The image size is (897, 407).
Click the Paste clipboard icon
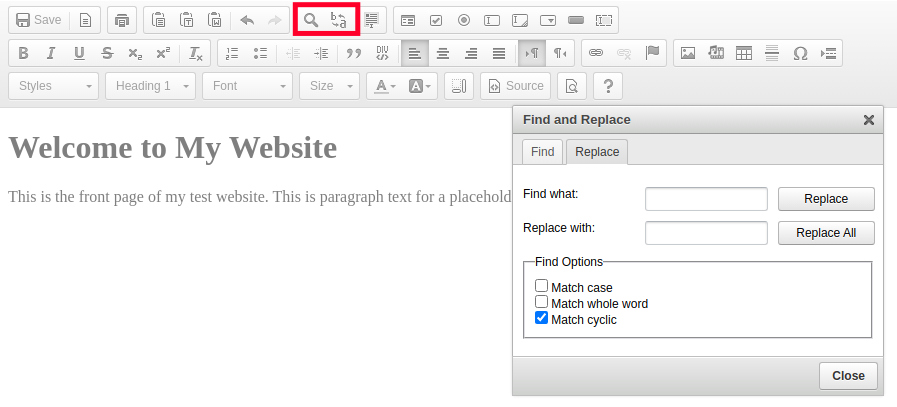158,20
